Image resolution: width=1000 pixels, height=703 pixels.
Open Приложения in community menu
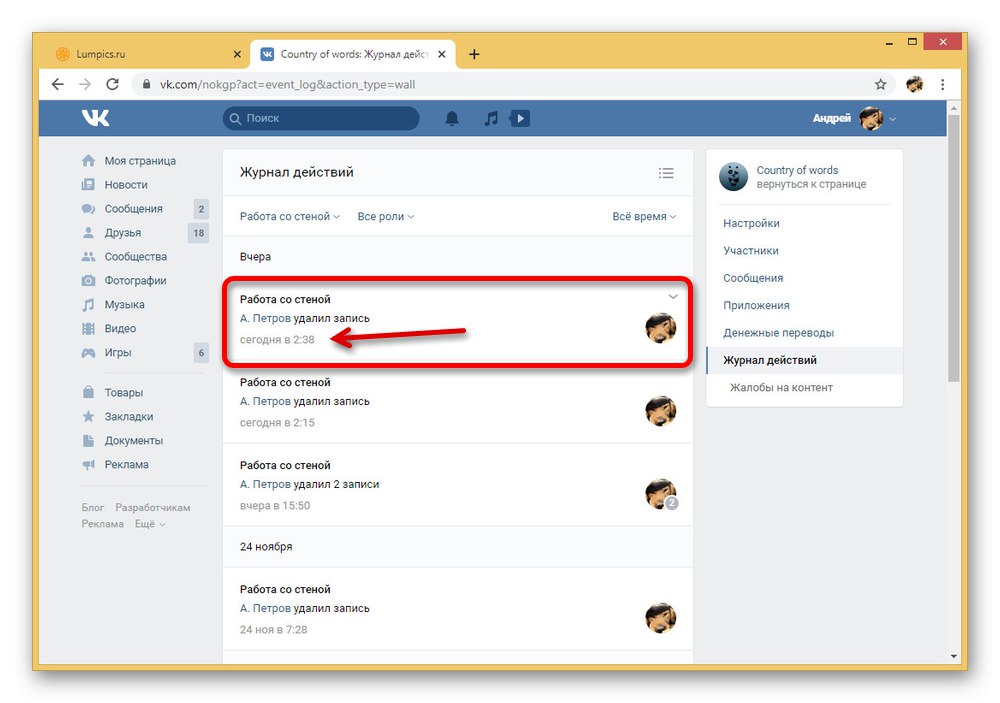click(x=756, y=306)
